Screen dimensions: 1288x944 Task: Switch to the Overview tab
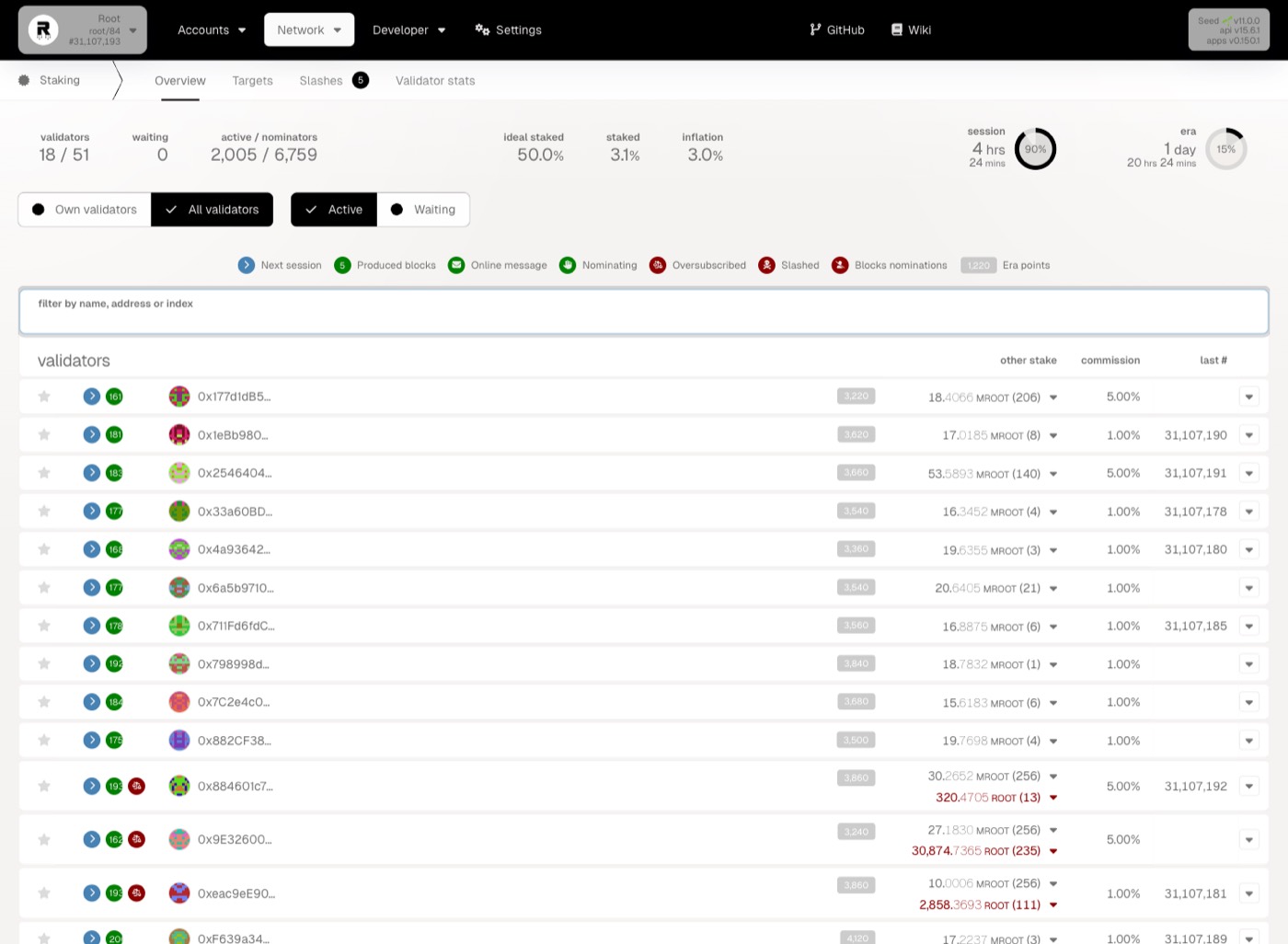[180, 81]
